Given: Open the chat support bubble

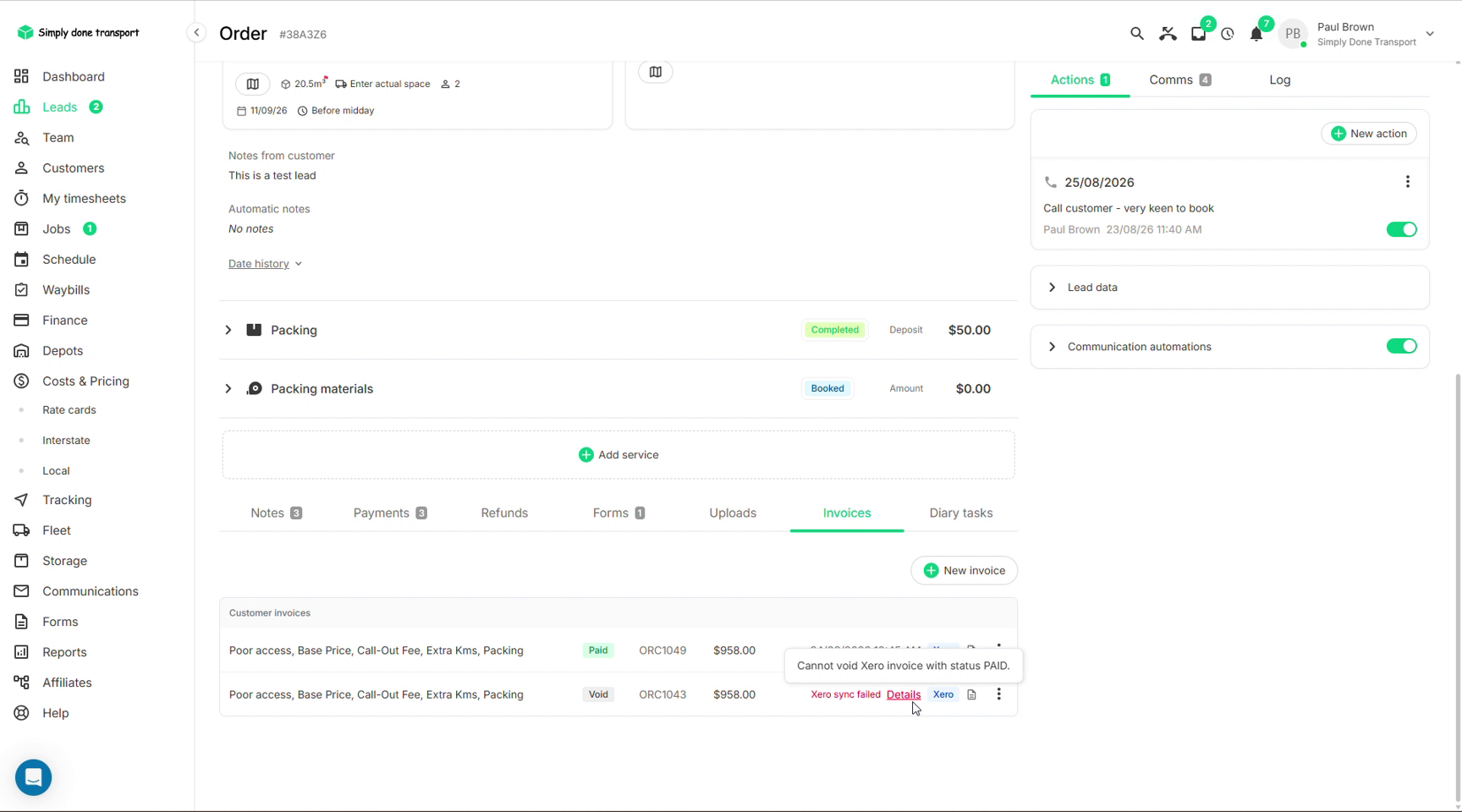Looking at the screenshot, I should pos(34,777).
